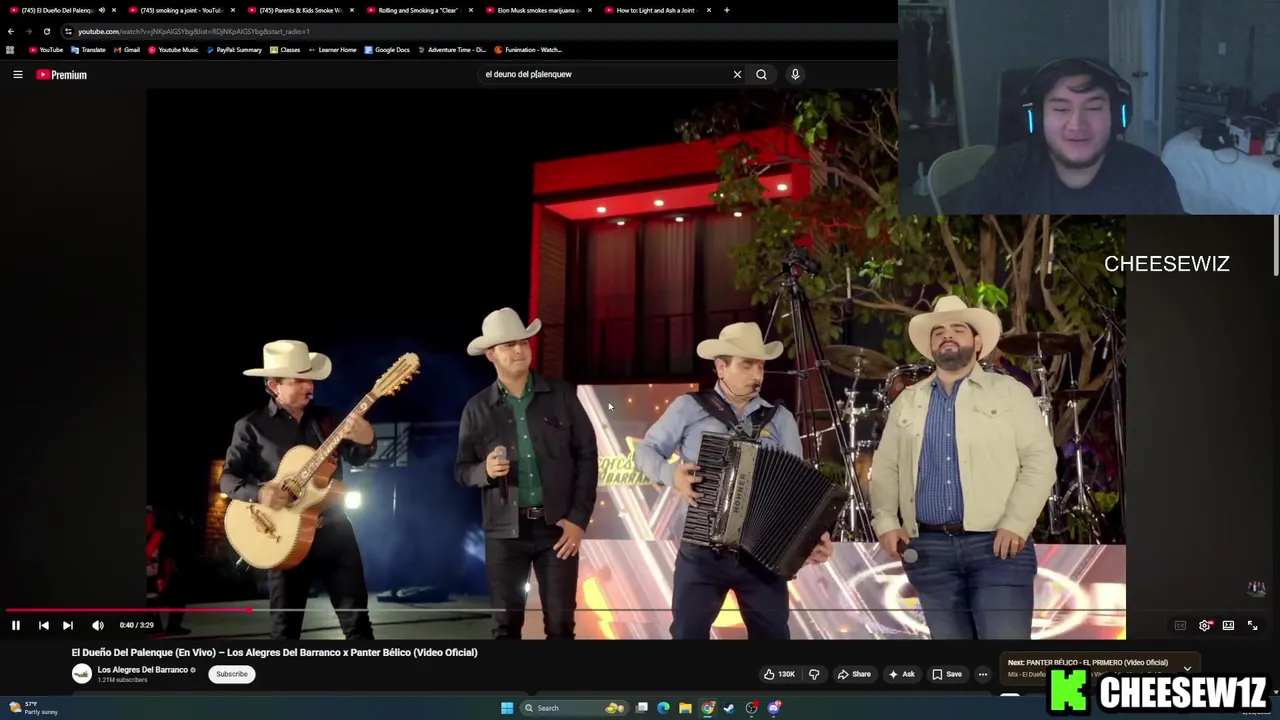Open the Funimation bookmark
The height and width of the screenshot is (720, 1280).
529,50
